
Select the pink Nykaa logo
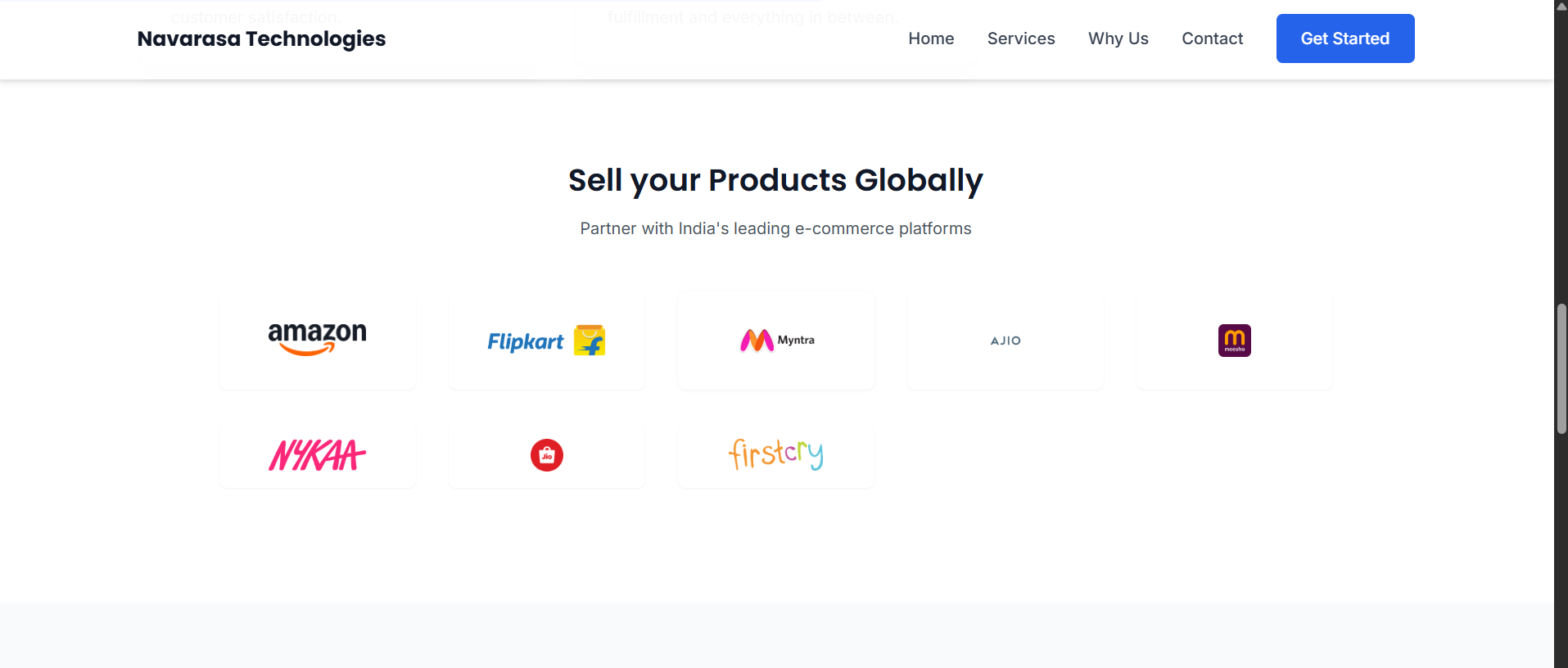(318, 455)
